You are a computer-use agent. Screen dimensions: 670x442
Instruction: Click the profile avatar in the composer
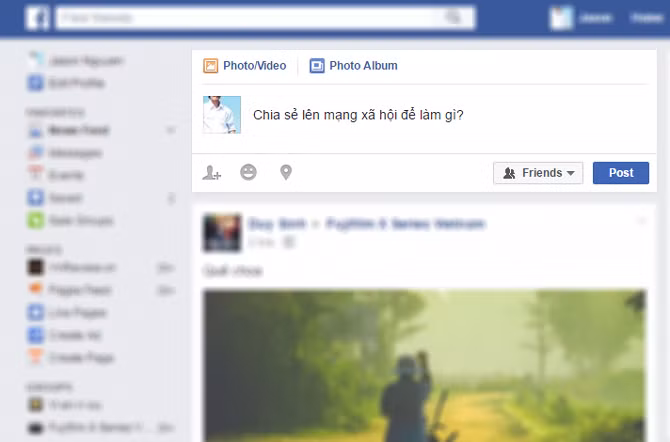click(222, 115)
